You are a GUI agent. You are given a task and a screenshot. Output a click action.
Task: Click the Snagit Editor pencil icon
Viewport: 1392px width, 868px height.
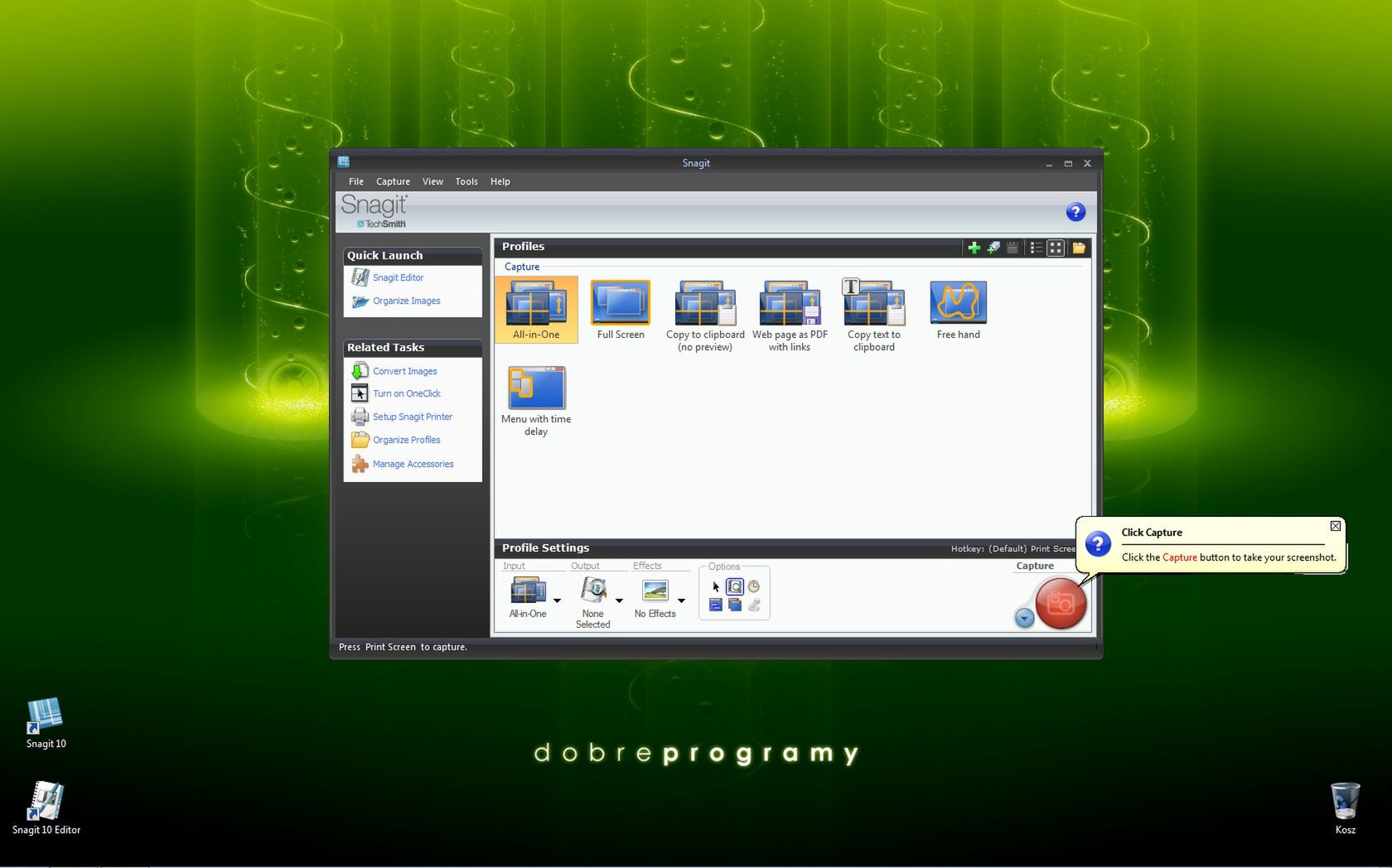click(x=360, y=277)
